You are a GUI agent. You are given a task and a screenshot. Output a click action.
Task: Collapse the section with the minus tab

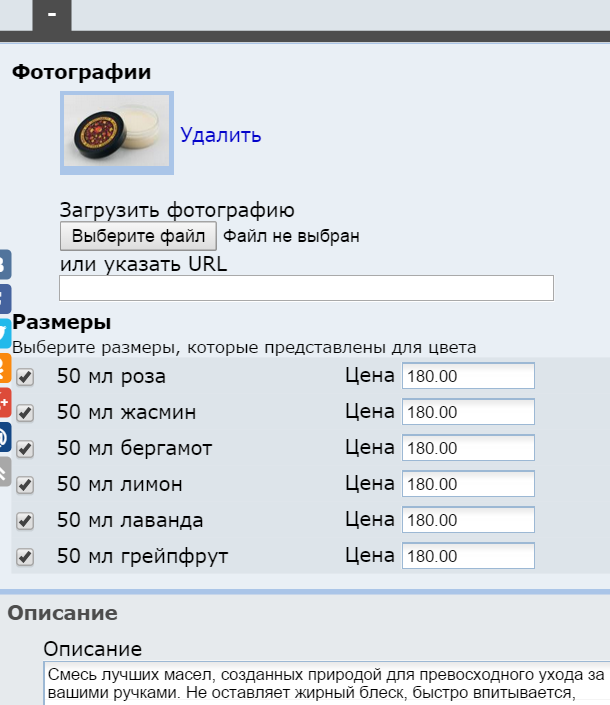tap(52, 15)
